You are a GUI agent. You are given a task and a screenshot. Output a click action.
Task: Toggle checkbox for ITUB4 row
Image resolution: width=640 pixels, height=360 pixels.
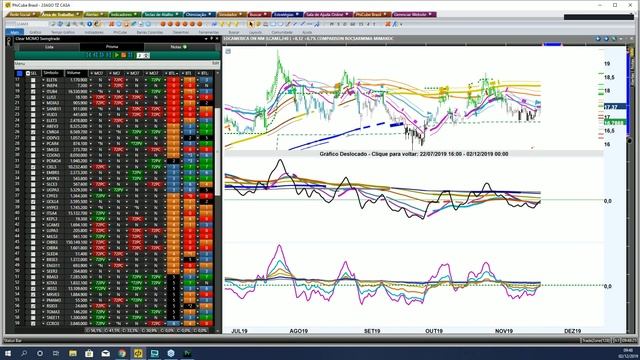(33, 91)
